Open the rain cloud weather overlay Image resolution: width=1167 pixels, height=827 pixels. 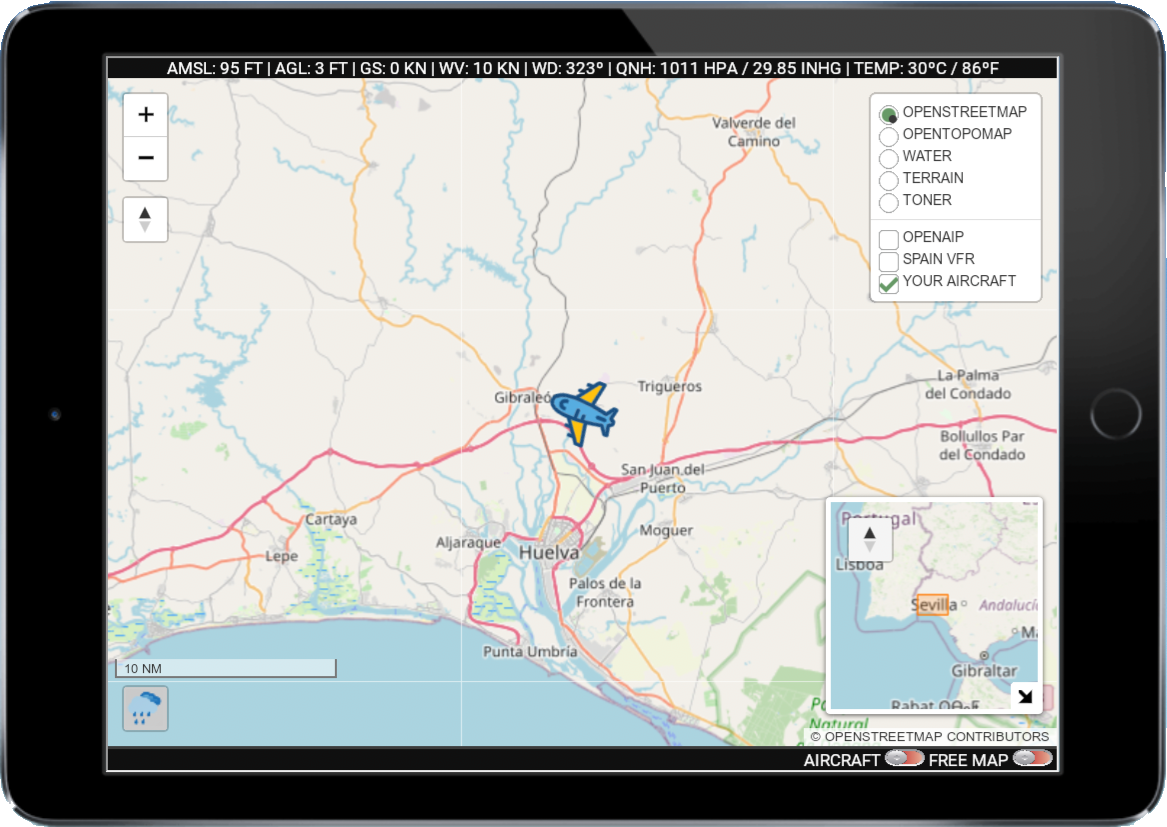point(145,709)
